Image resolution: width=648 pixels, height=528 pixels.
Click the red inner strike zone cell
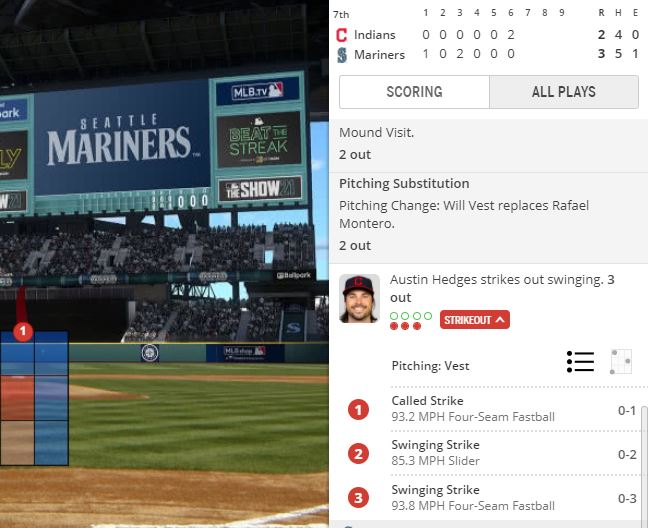pyautogui.click(x=17, y=398)
